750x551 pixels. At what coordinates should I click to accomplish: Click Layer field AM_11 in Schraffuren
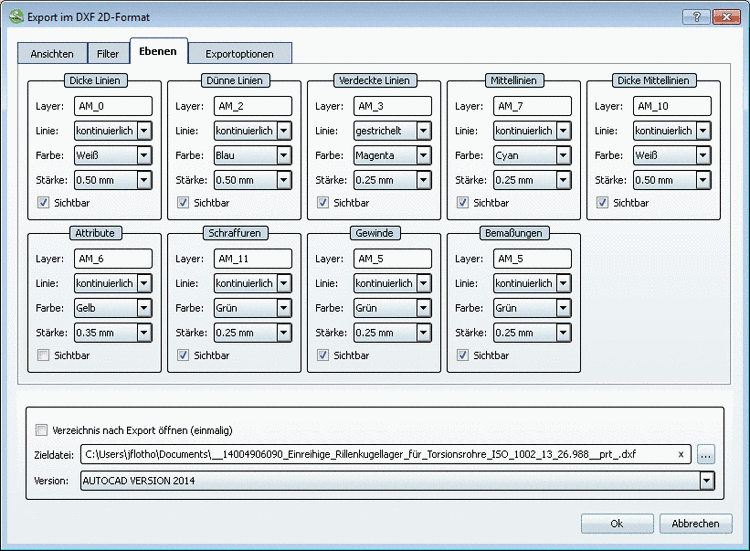[x=253, y=259]
